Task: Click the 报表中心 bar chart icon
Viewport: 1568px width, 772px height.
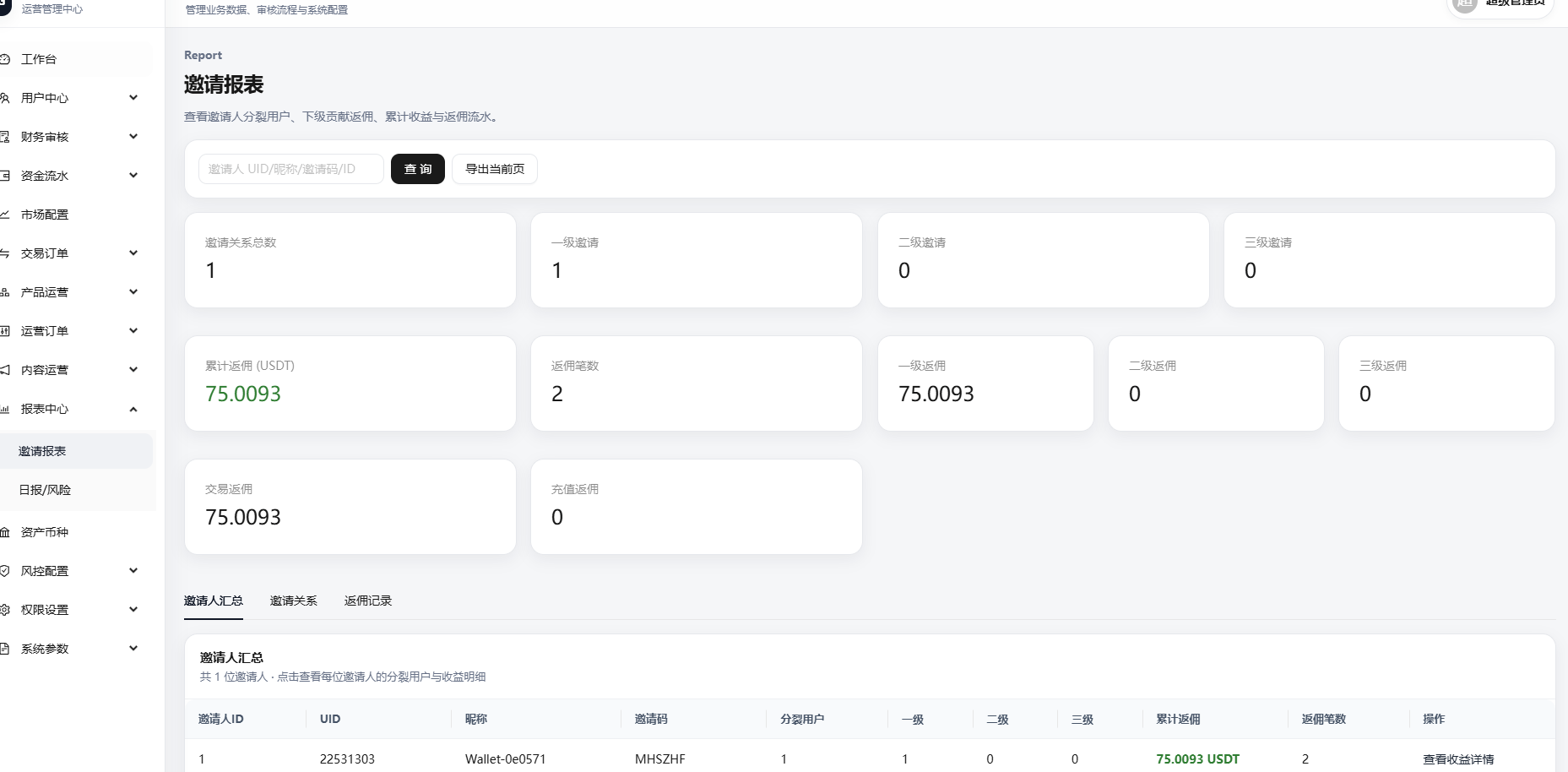Action: (4, 409)
